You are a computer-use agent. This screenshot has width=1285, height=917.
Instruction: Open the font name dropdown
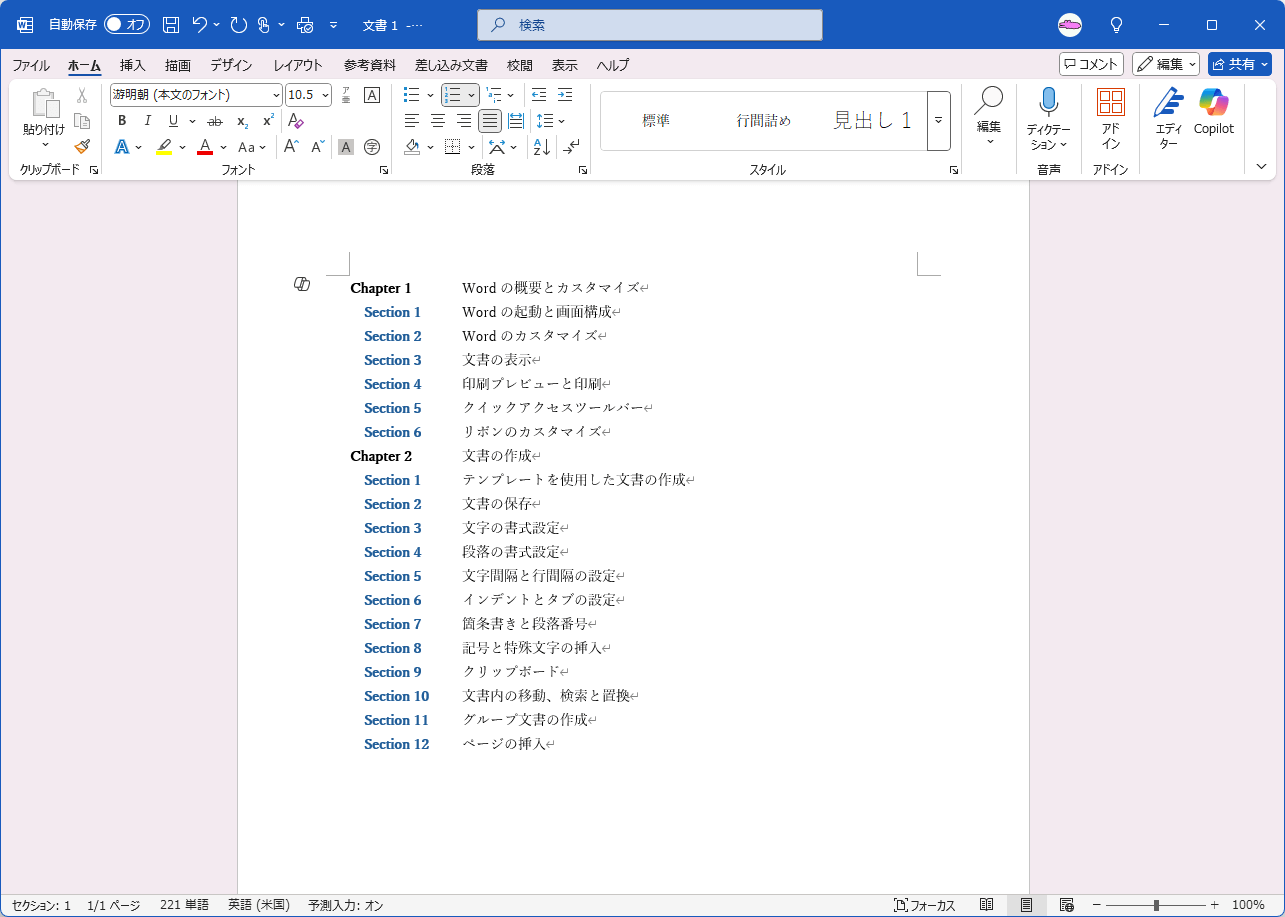pos(276,95)
